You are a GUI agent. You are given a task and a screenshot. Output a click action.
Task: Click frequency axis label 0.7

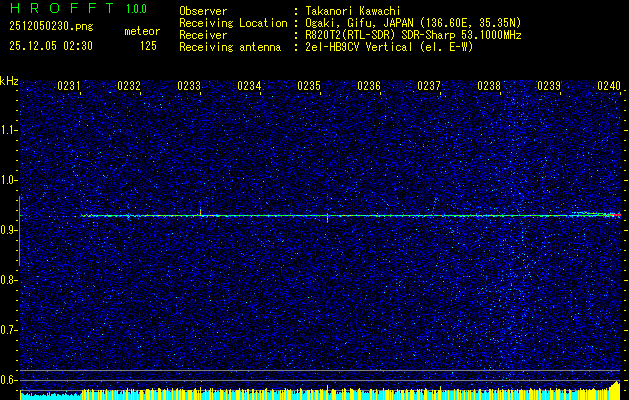[9, 330]
